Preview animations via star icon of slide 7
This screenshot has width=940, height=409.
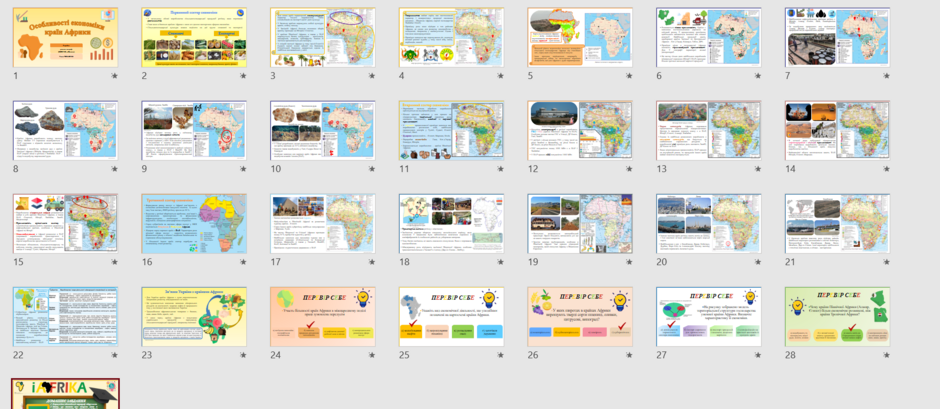coord(886,76)
